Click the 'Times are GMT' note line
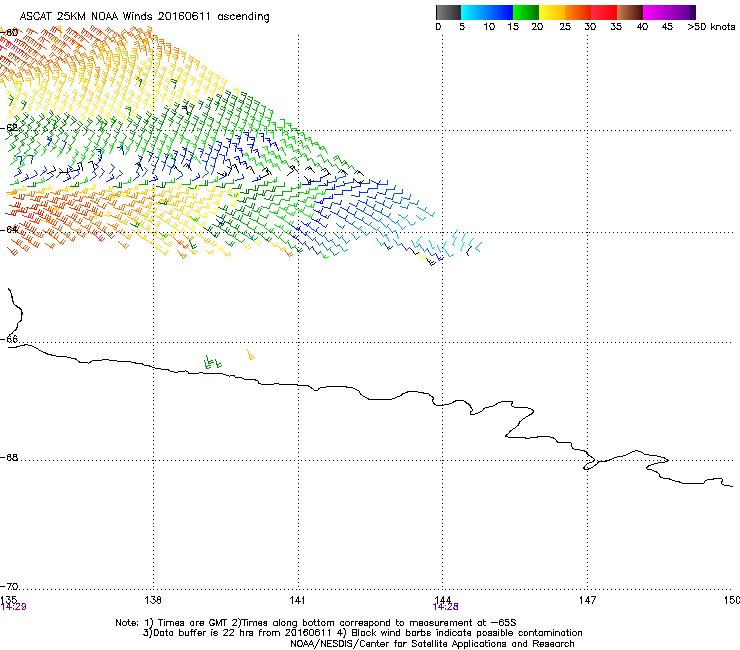The height and width of the screenshot is (650, 740). tap(315, 623)
